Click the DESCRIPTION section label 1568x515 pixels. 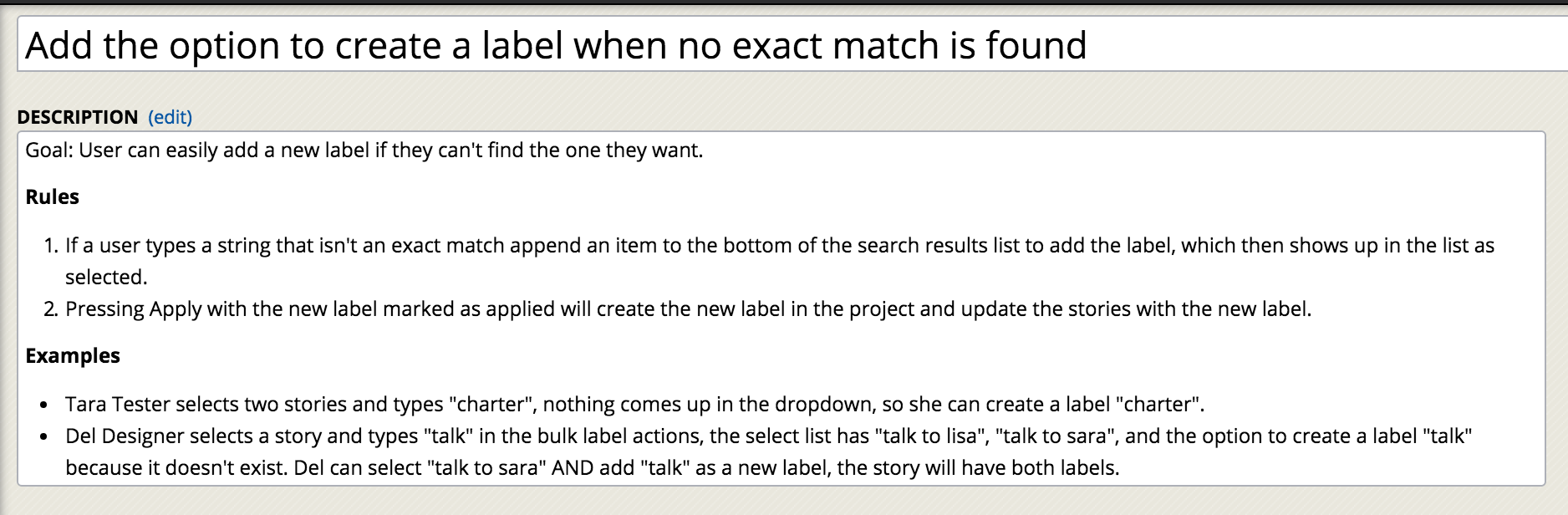pyautogui.click(x=78, y=117)
